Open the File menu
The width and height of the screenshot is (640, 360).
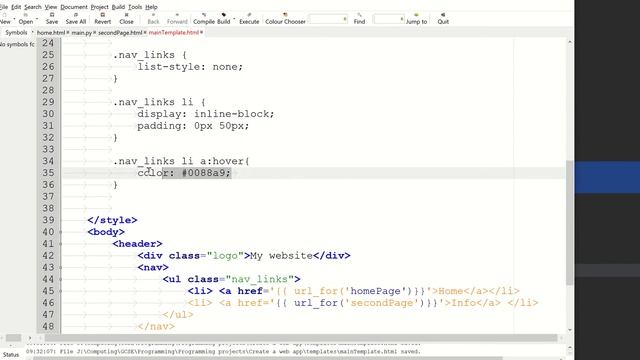4,7
